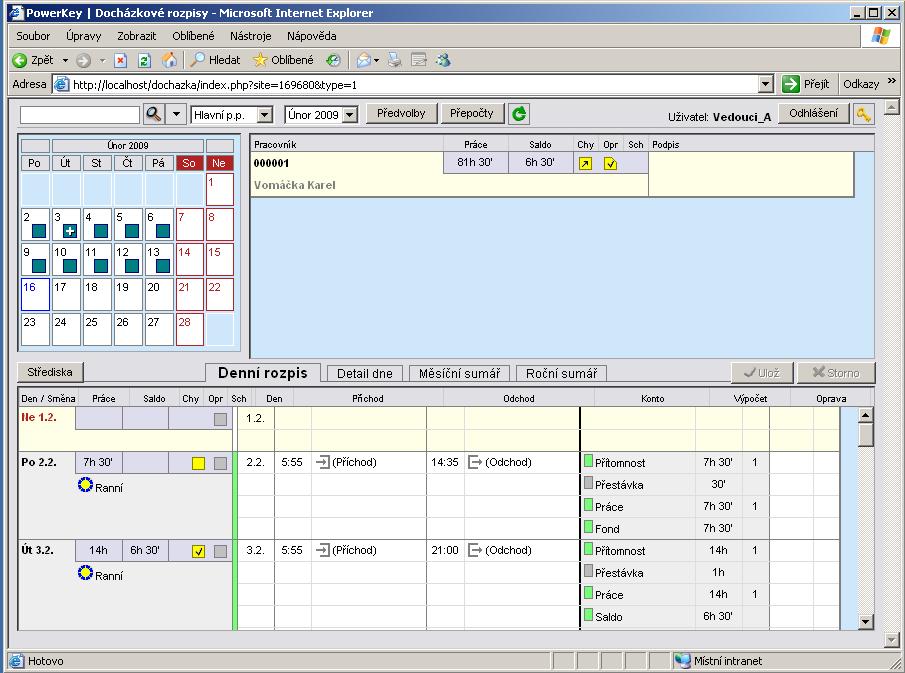This screenshot has height=673, width=905.
Task: Select day 17 in the February calendar
Action: (66, 294)
